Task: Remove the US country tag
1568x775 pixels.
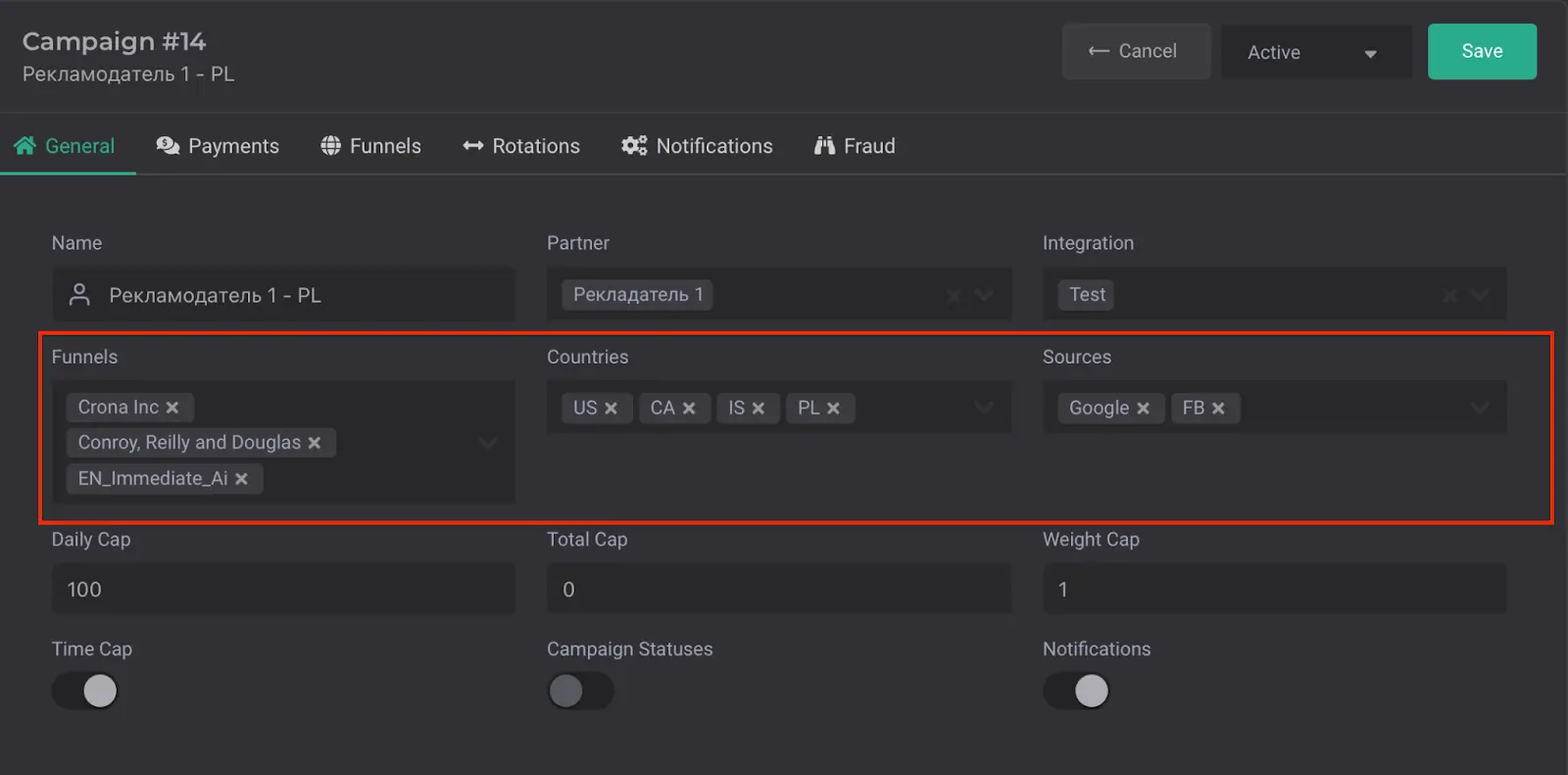Action: point(612,409)
